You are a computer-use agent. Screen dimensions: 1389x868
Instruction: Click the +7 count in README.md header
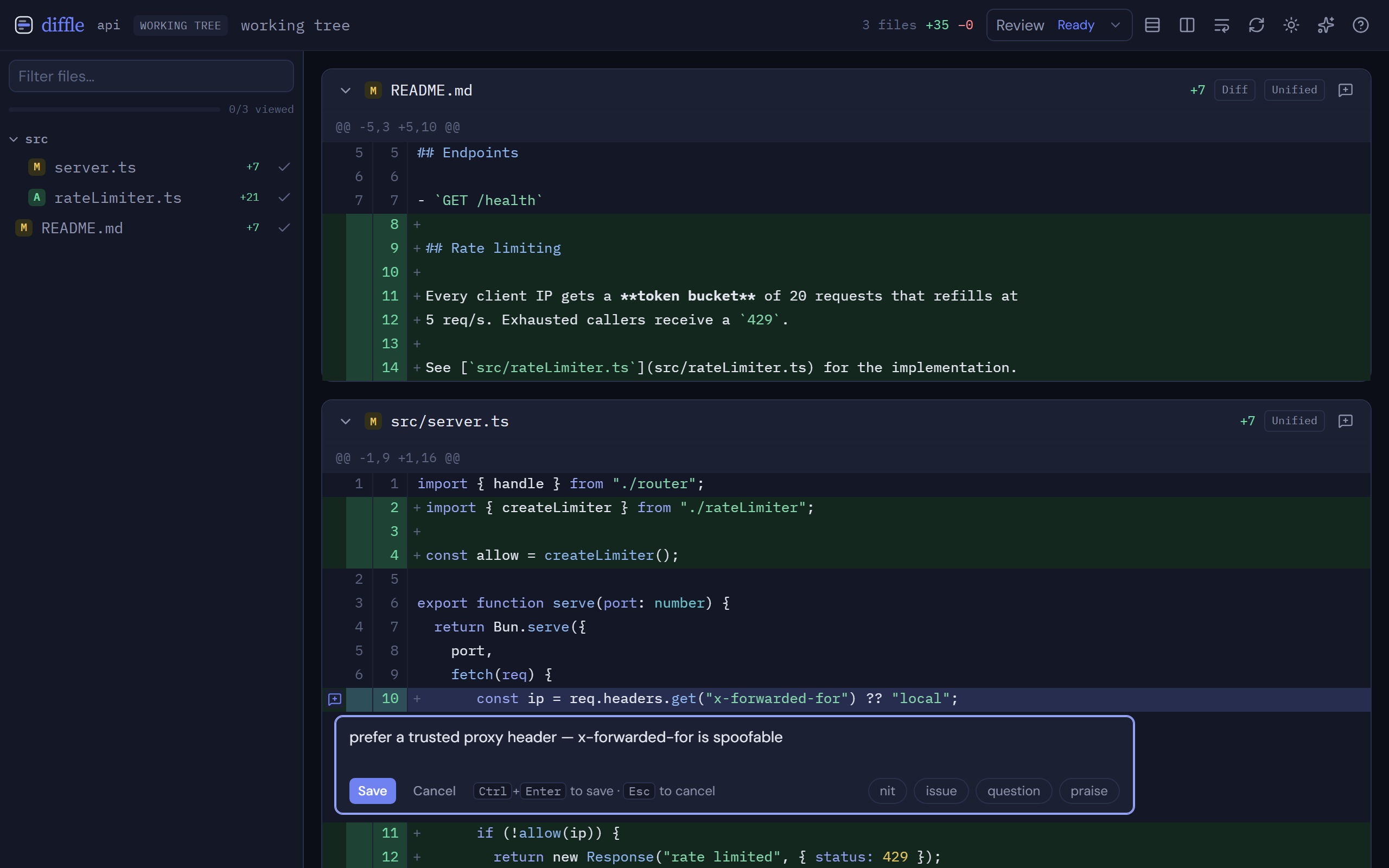tap(1197, 90)
